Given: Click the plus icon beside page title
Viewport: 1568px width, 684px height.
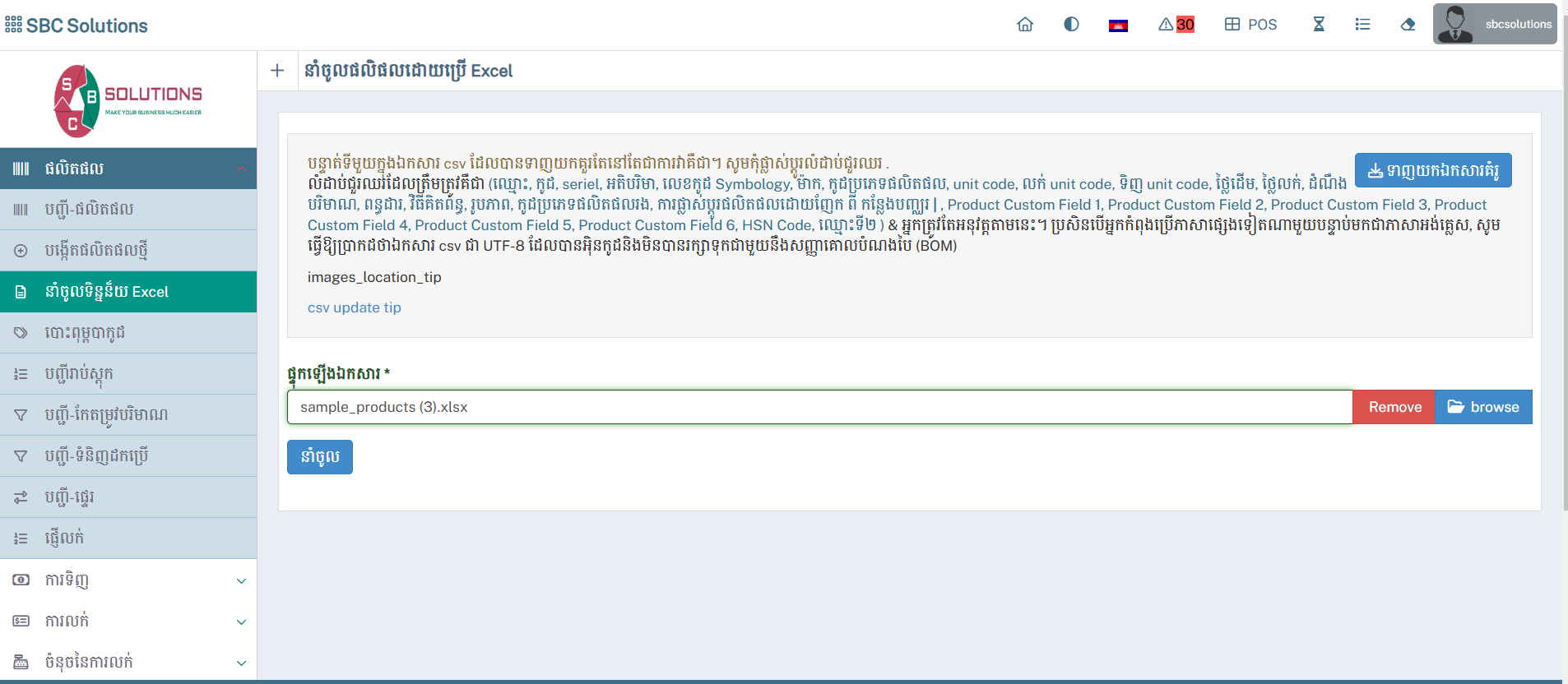Looking at the screenshot, I should (277, 71).
